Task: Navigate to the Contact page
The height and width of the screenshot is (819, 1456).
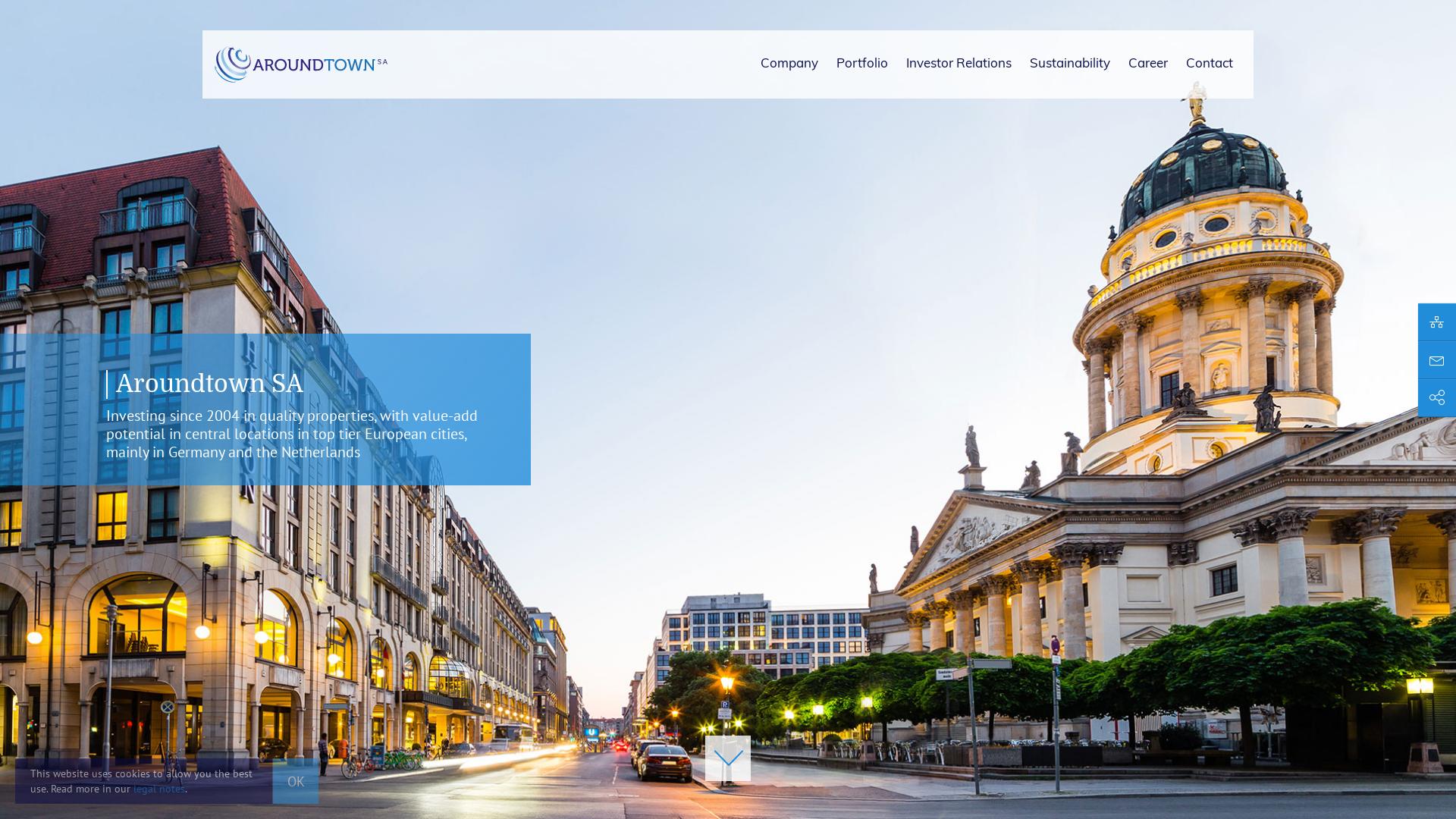Action: point(1209,64)
